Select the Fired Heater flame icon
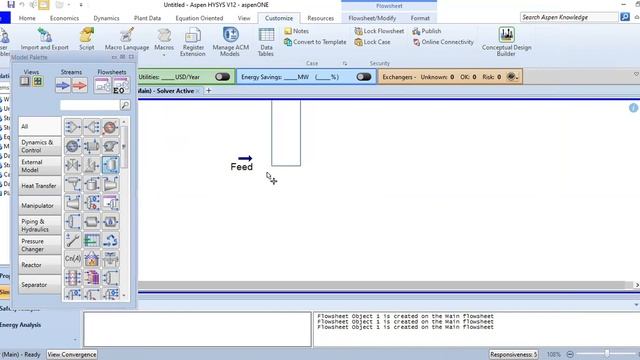640x360 pixels. click(x=92, y=259)
